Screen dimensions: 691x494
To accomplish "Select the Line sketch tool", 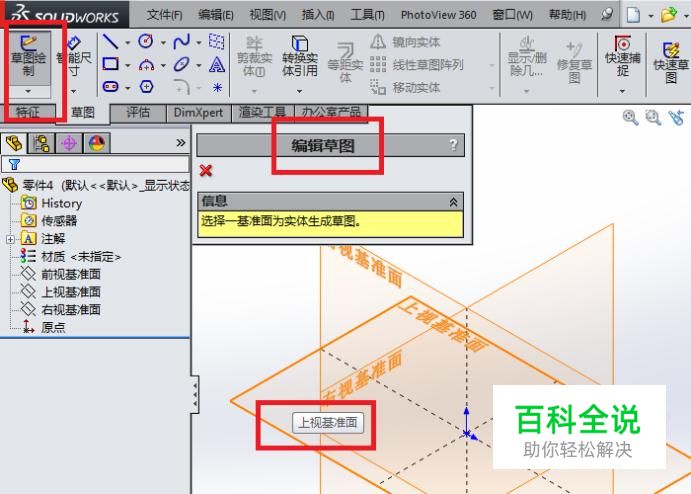I will click(110, 42).
